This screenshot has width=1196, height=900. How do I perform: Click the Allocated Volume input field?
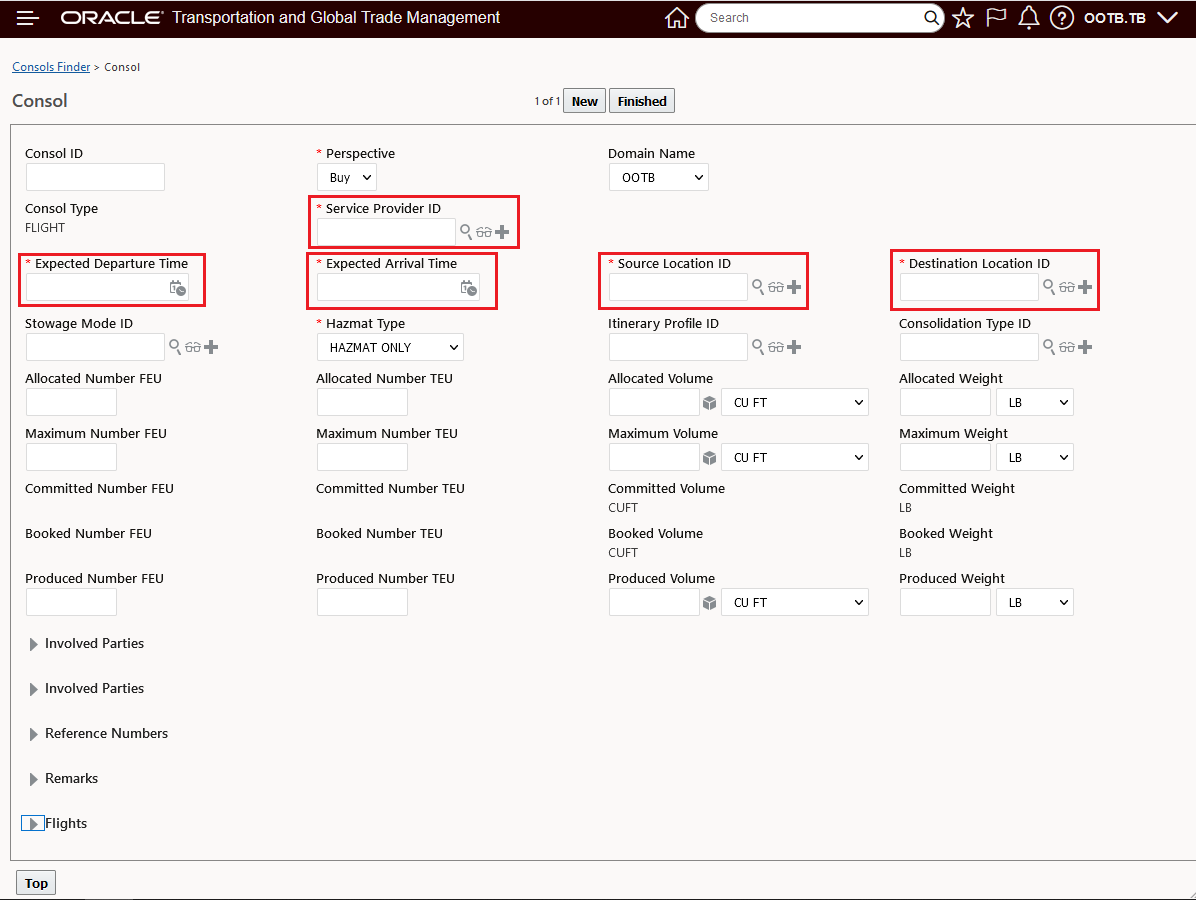coord(654,402)
